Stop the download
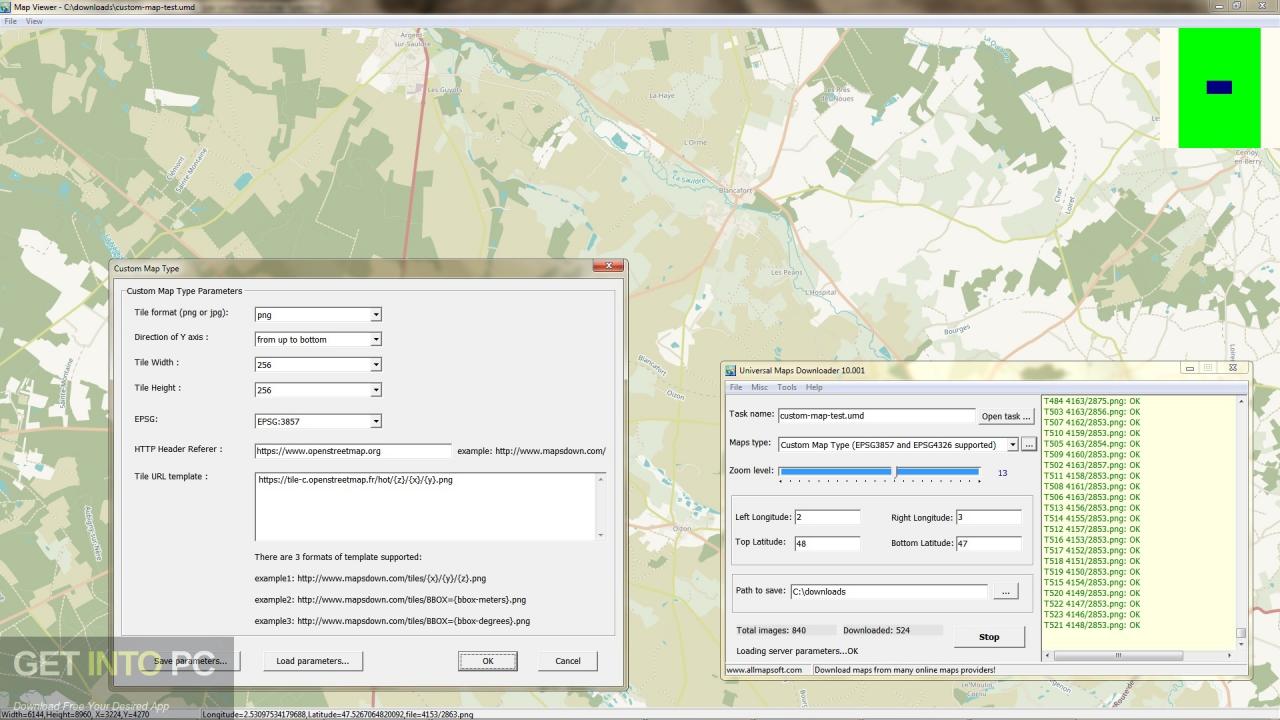This screenshot has width=1280, height=720. pyautogui.click(x=989, y=637)
